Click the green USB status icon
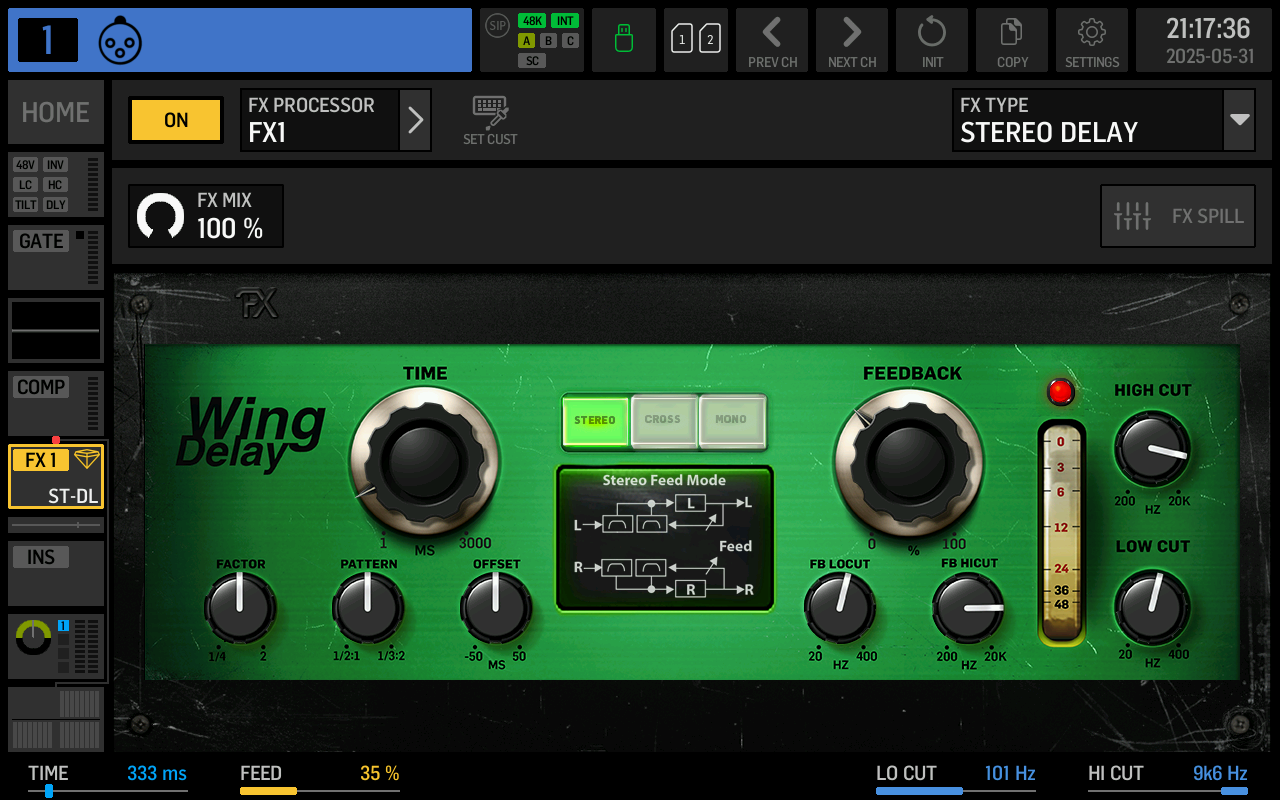 (x=623, y=40)
